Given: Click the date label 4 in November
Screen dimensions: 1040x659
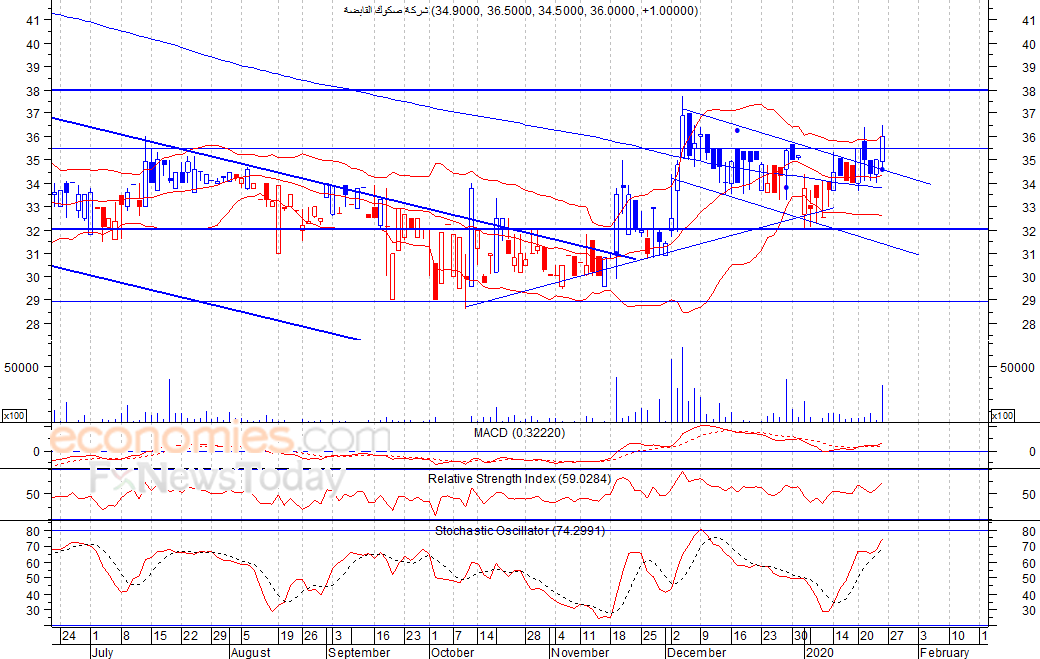Looking at the screenshot, I should coord(560,636).
